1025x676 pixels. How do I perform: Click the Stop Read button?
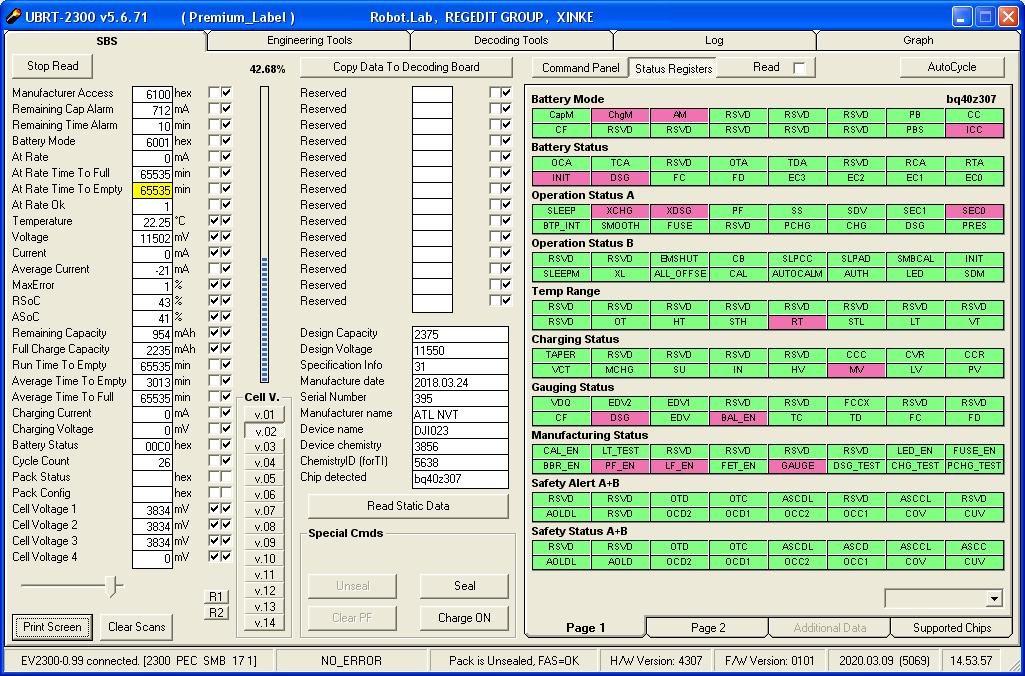pos(53,66)
